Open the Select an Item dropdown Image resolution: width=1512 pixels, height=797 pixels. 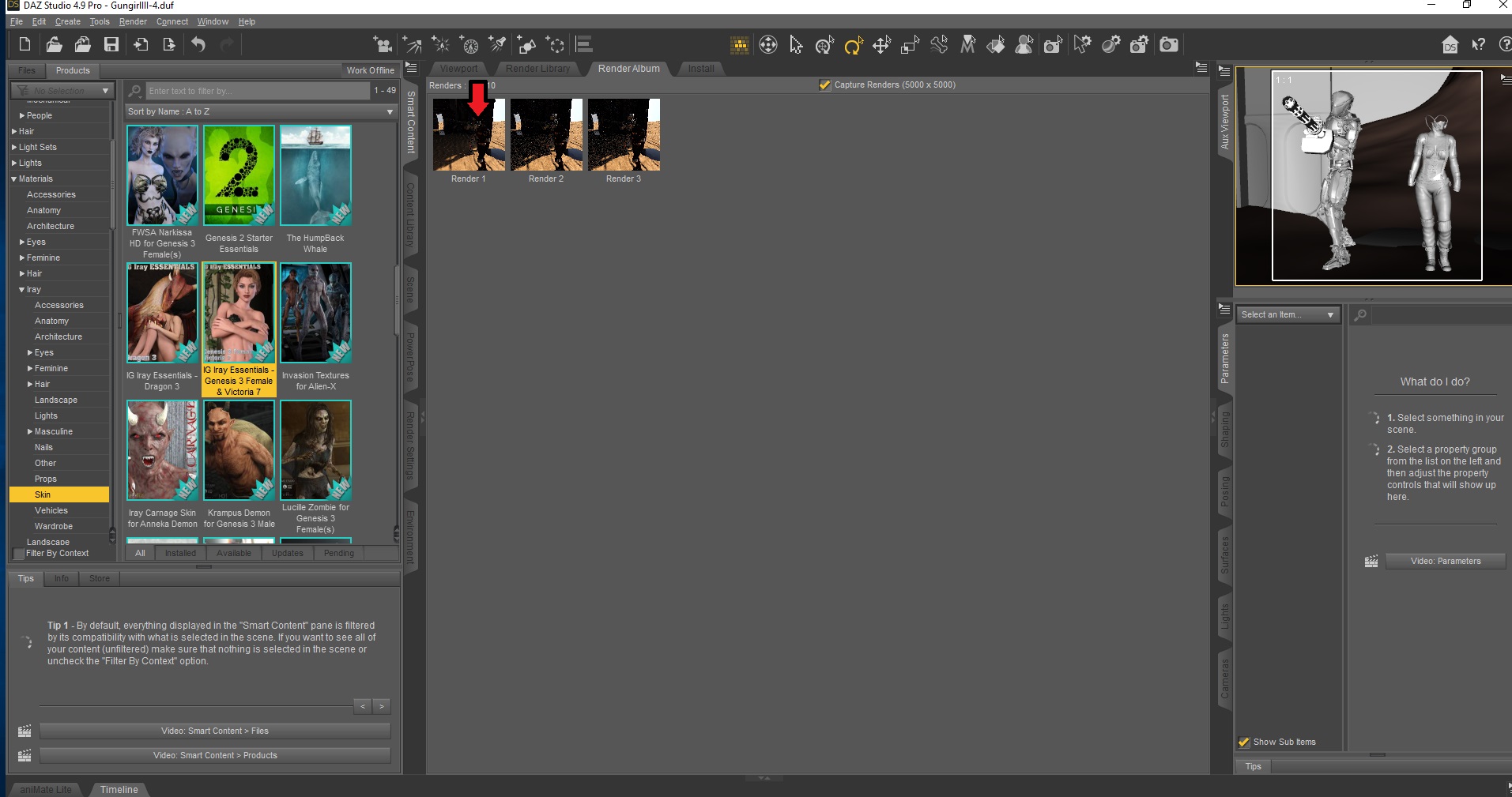[x=1288, y=314]
